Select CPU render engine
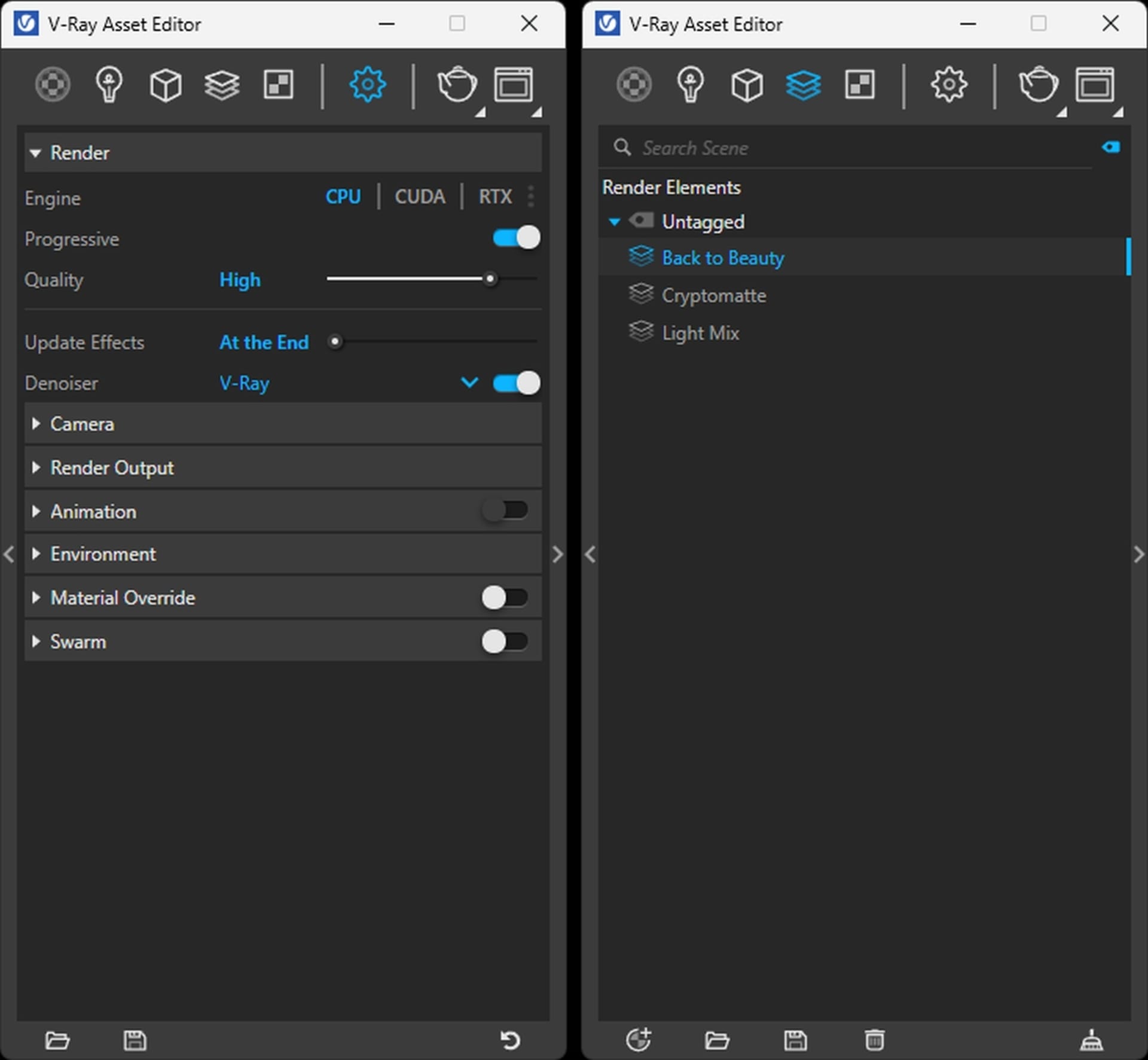 click(x=343, y=197)
